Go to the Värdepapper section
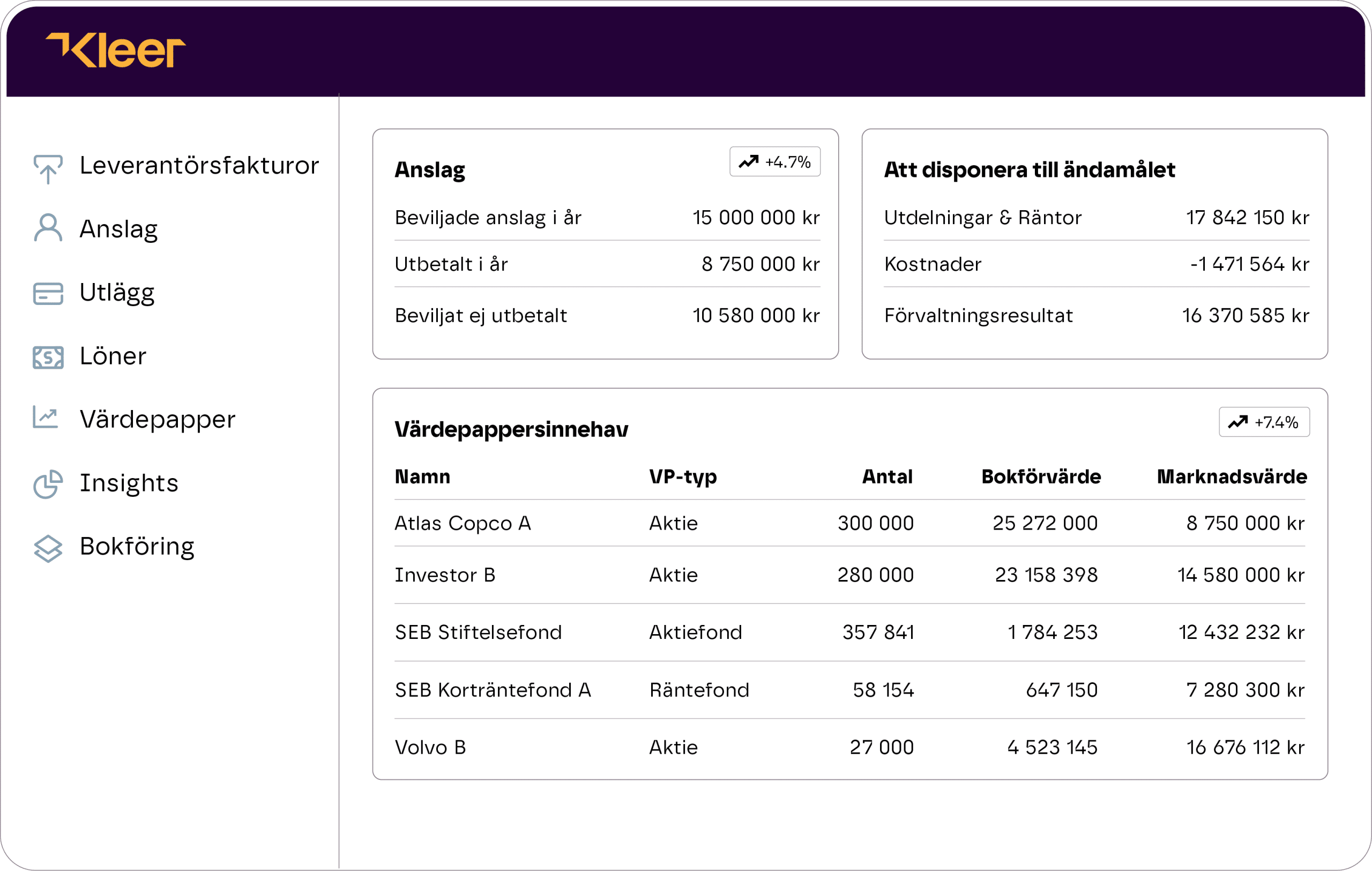 (157, 420)
